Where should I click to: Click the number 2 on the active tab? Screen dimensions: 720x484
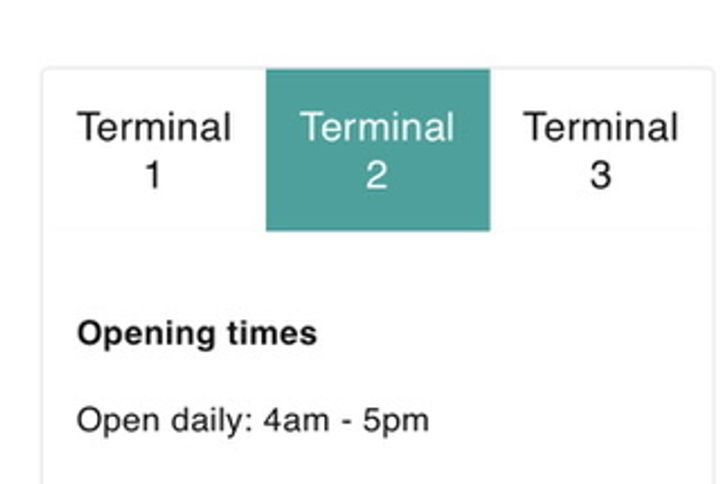[x=376, y=176]
